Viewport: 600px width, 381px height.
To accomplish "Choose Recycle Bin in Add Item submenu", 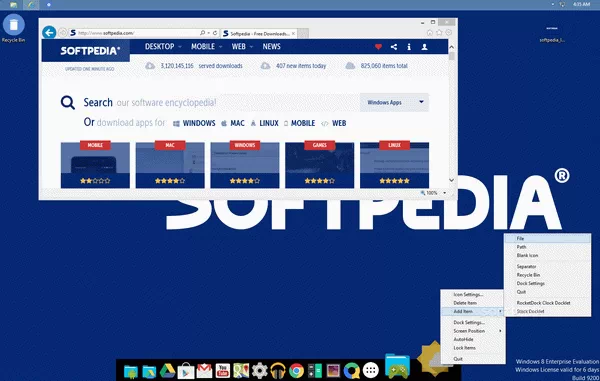I will (548, 275).
